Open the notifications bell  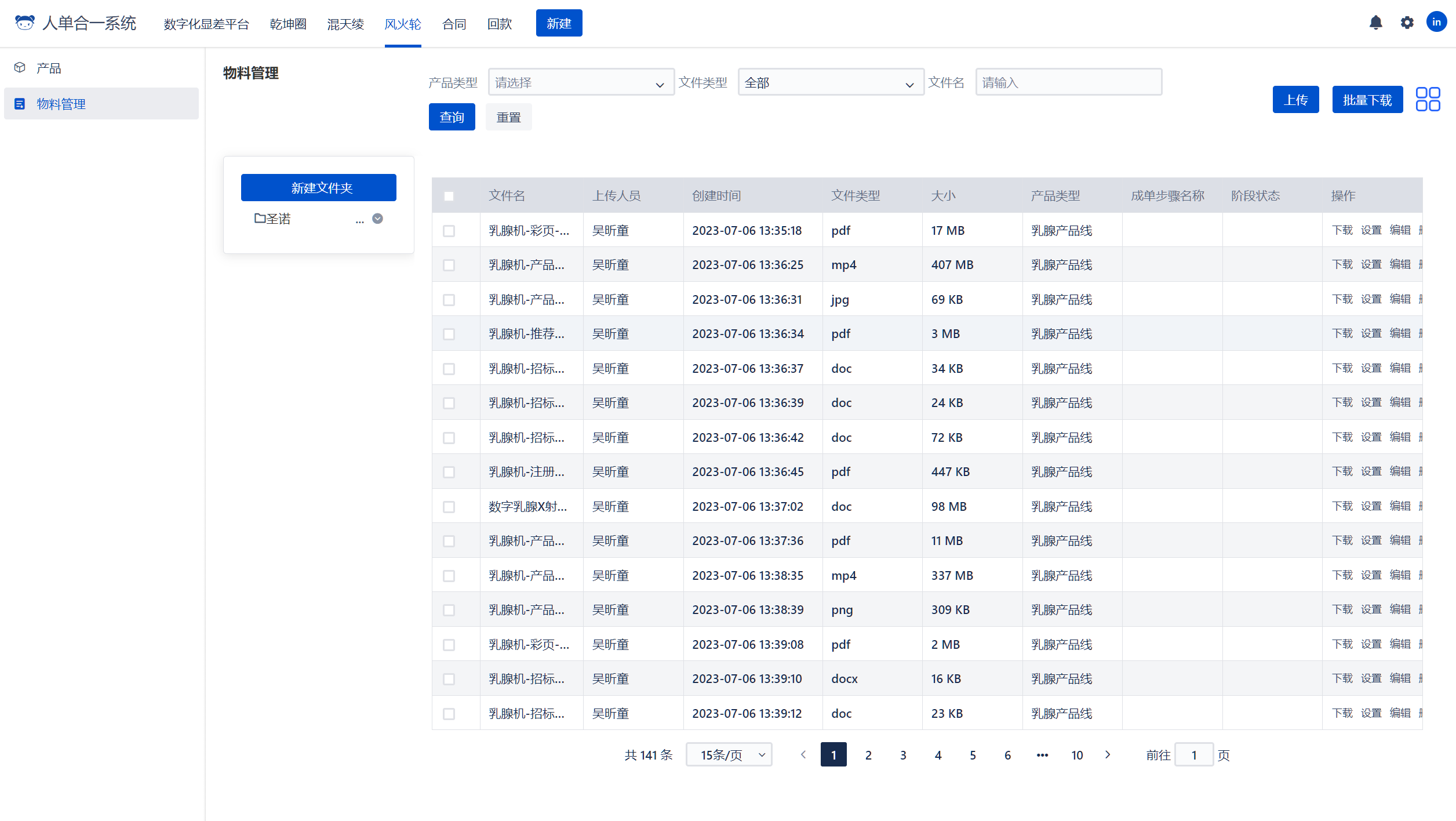tap(1375, 23)
